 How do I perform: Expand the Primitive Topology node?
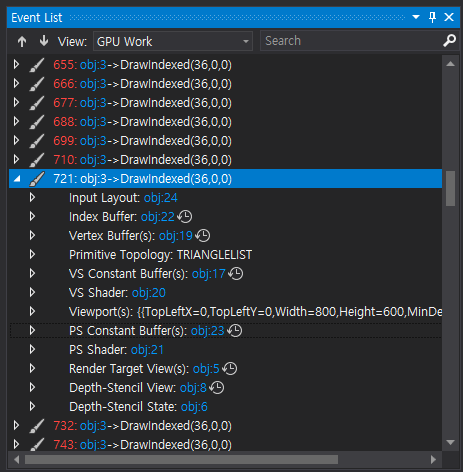point(32,254)
